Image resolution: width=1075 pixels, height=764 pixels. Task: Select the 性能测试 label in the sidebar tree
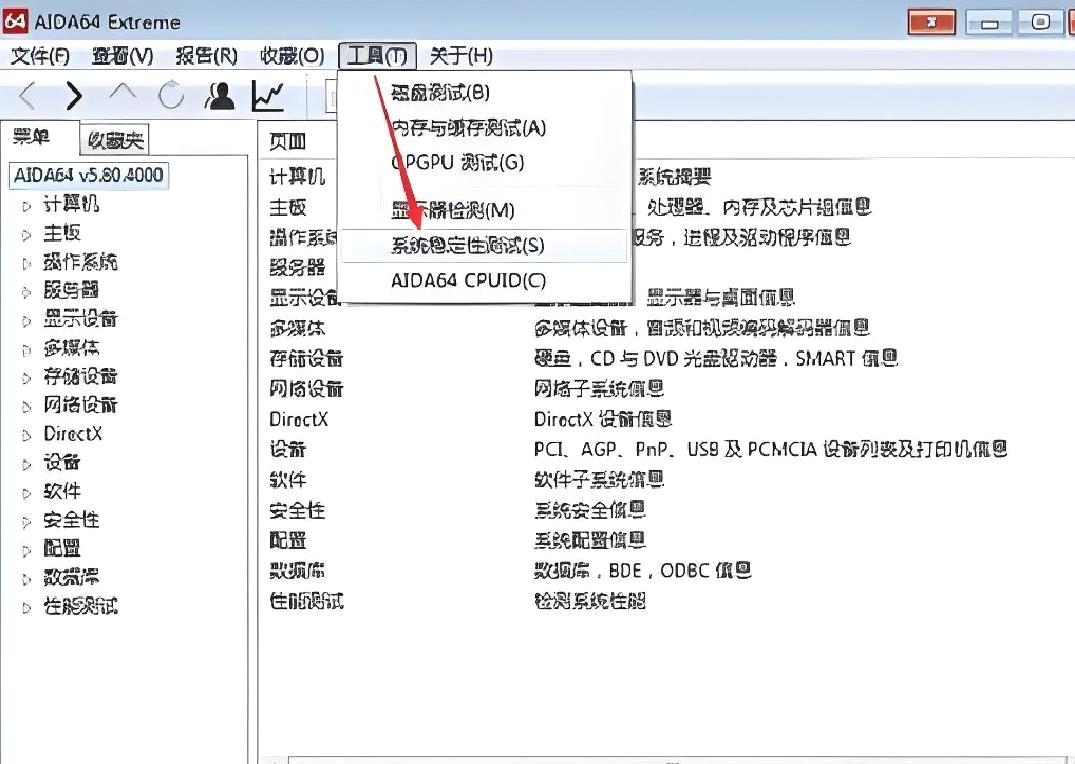click(80, 606)
